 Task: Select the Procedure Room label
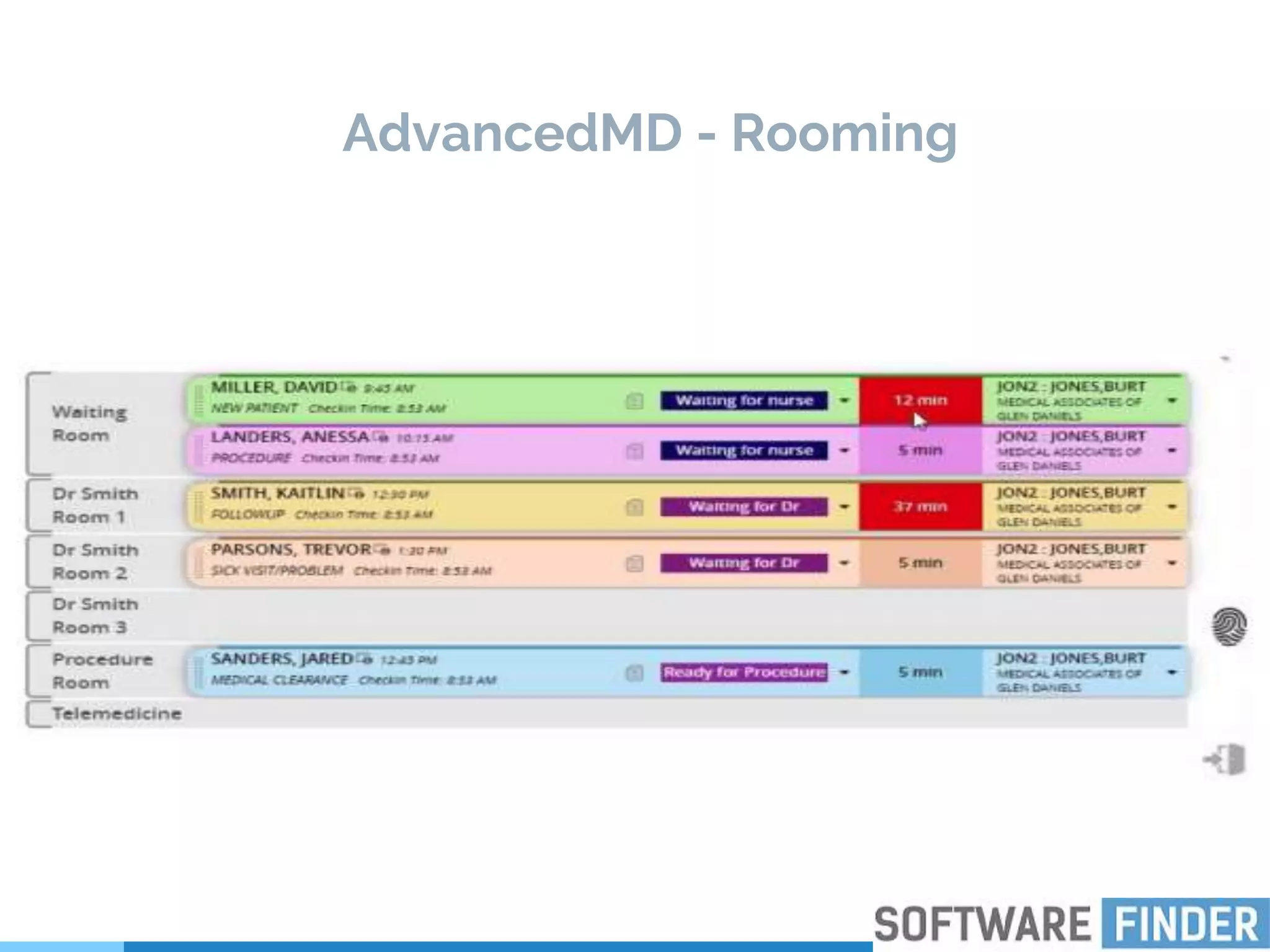pos(102,671)
